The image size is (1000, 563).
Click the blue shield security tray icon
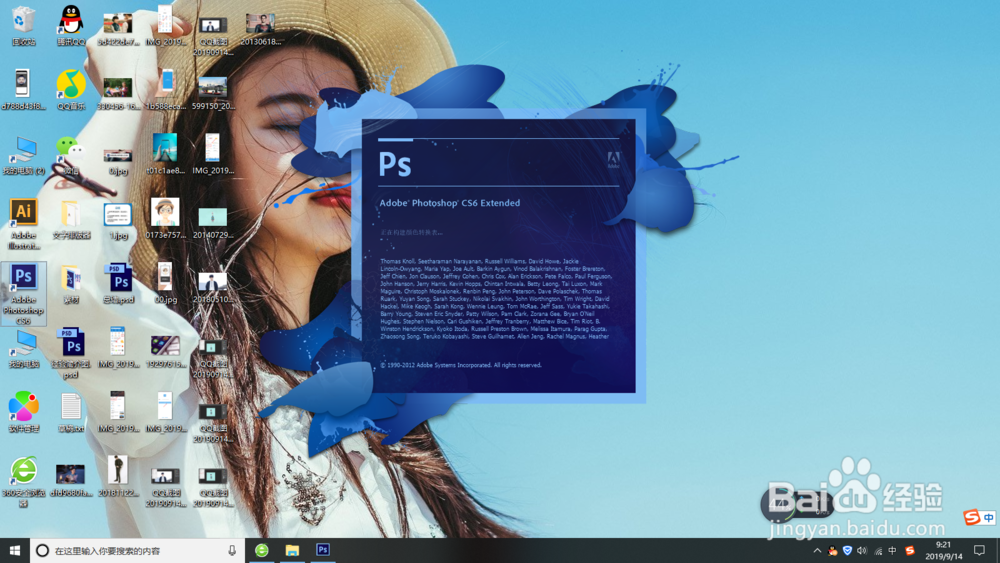pos(848,550)
